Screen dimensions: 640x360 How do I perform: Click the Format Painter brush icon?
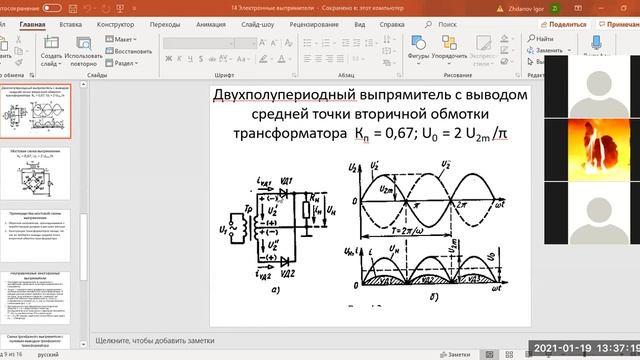click(x=18, y=62)
